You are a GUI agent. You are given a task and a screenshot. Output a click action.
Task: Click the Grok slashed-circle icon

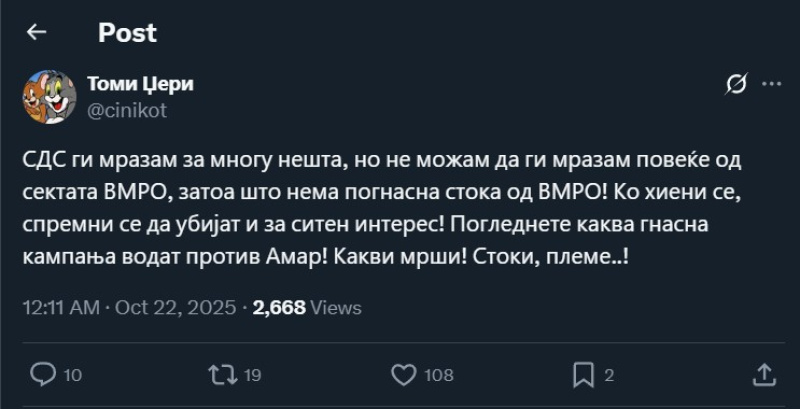click(x=736, y=86)
